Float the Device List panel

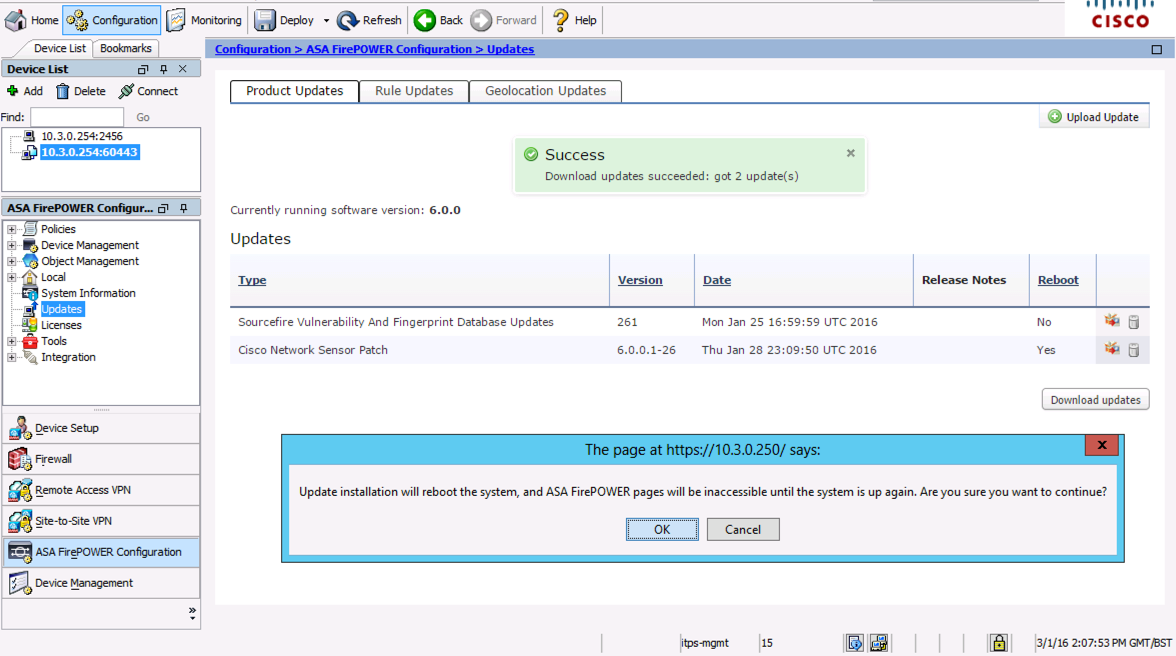pos(143,69)
